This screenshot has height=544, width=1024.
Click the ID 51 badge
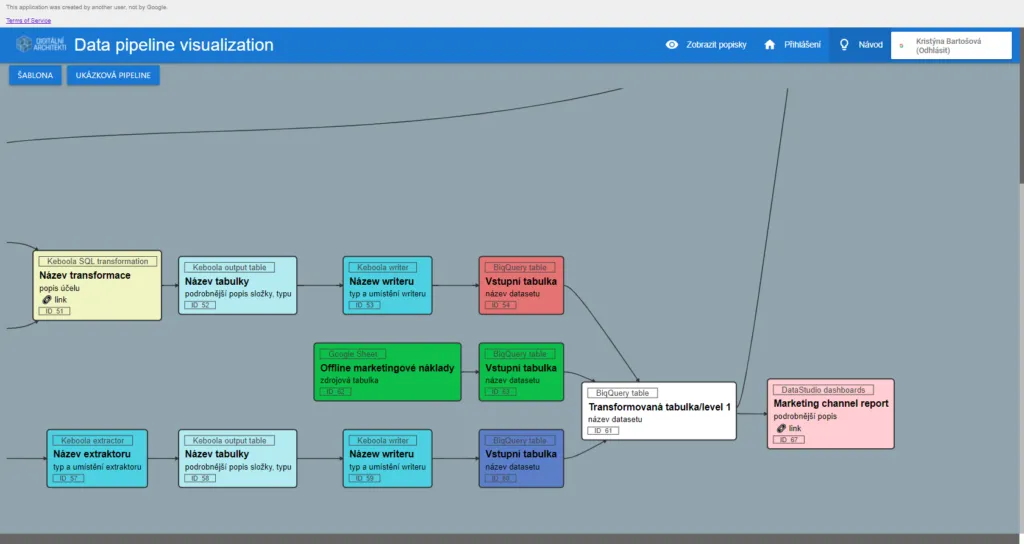coord(54,311)
